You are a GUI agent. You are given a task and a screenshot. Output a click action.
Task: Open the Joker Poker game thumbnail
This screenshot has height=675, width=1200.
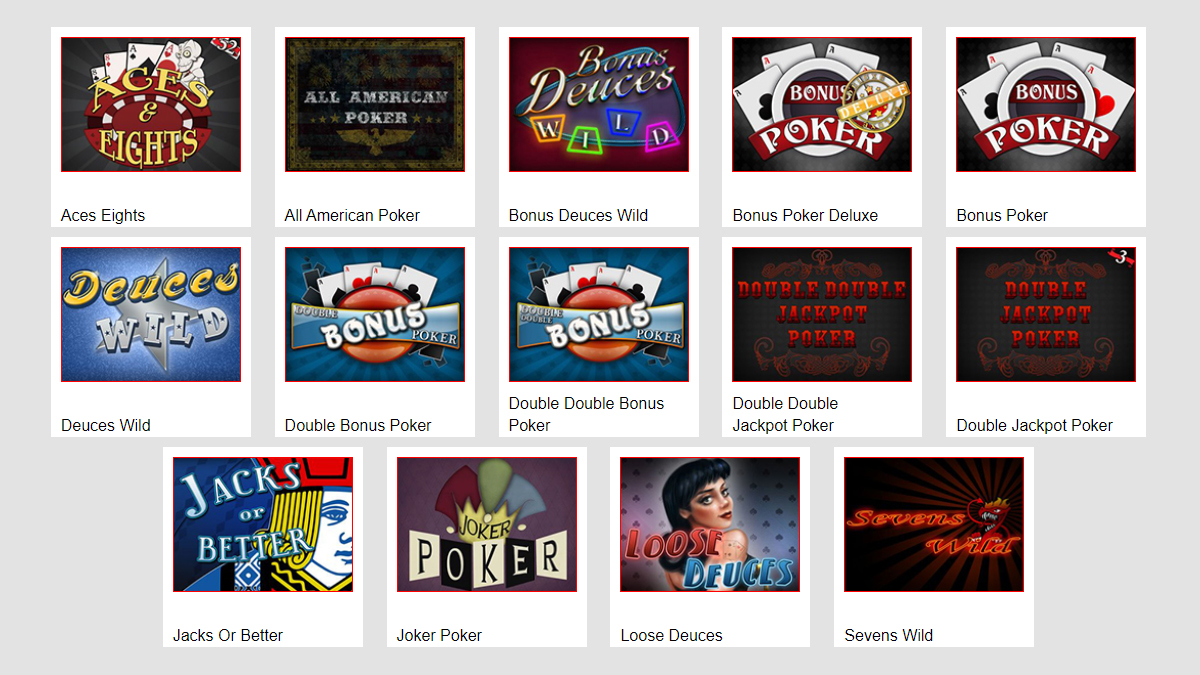[x=487, y=524]
